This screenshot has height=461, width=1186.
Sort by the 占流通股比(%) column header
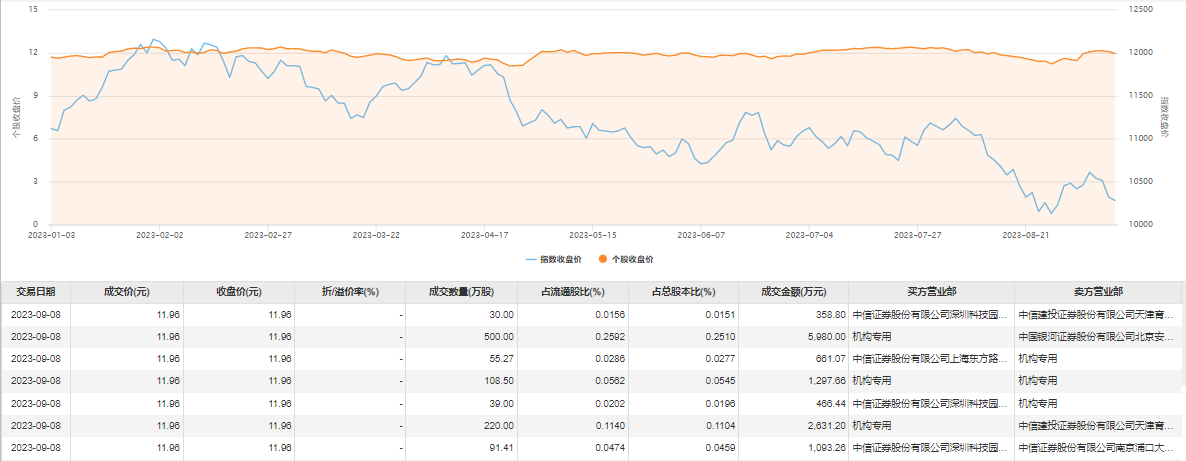point(573,292)
